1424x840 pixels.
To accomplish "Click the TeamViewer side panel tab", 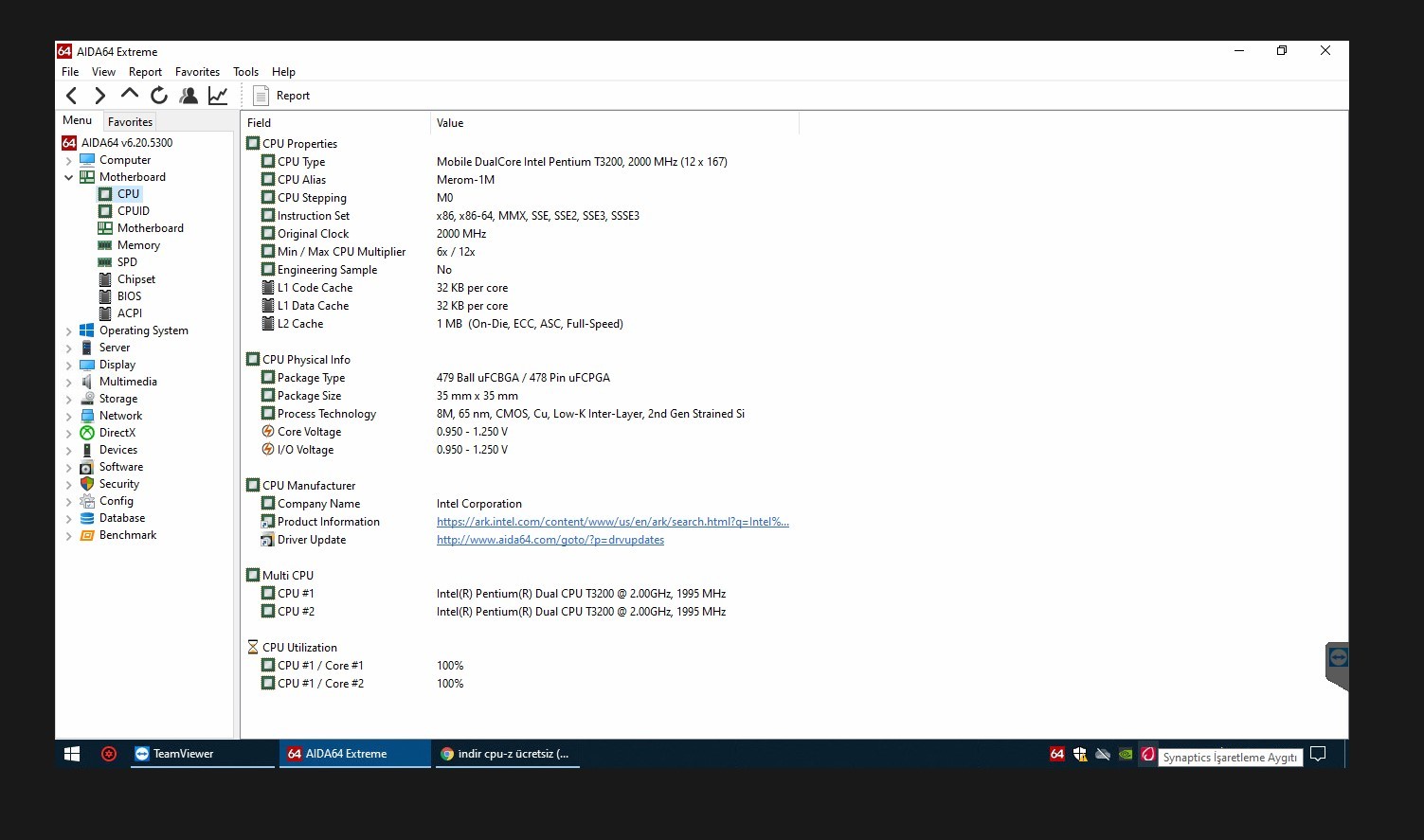I will 1337,659.
